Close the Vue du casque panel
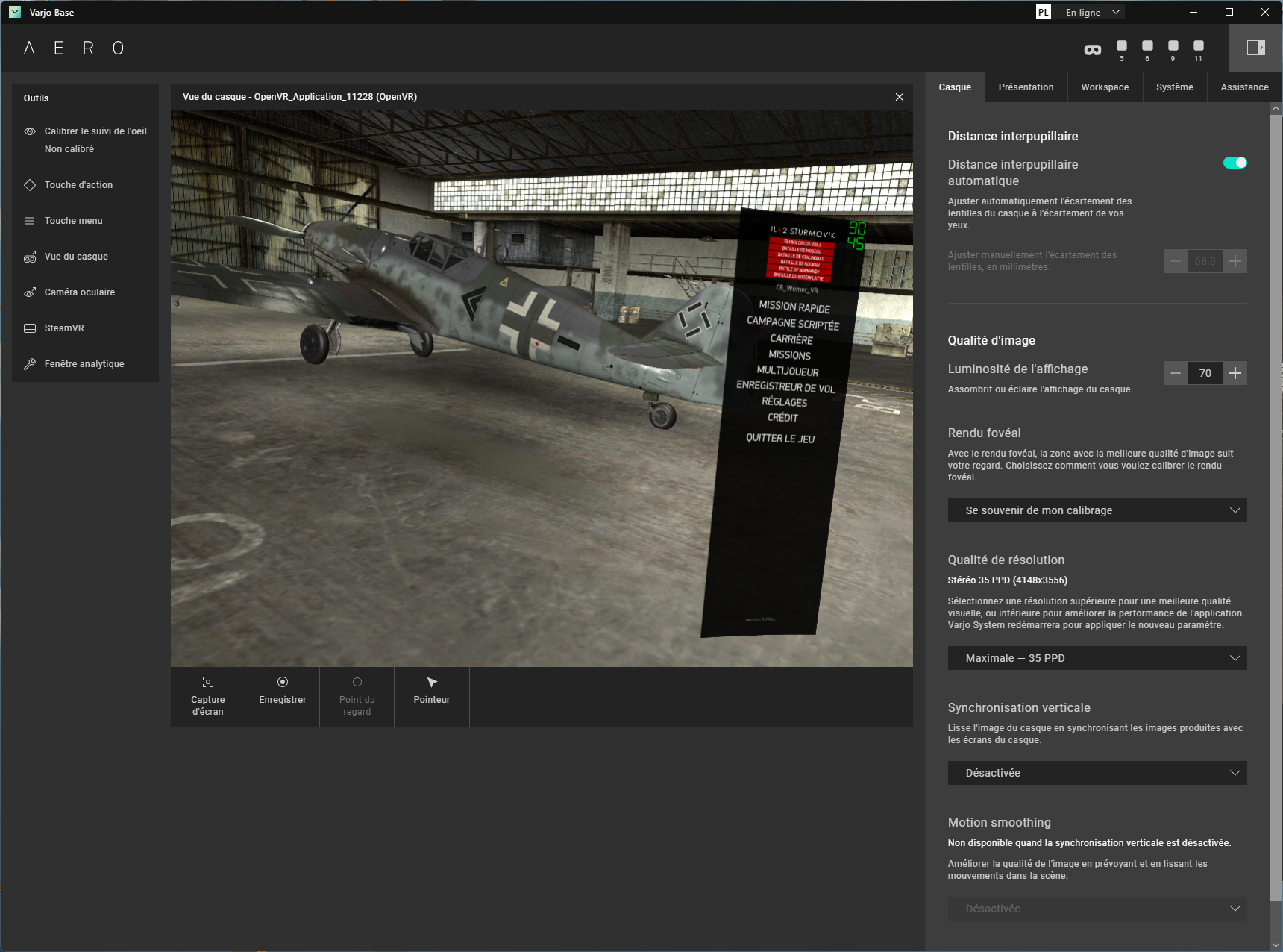This screenshot has height=952, width=1283. 899,97
